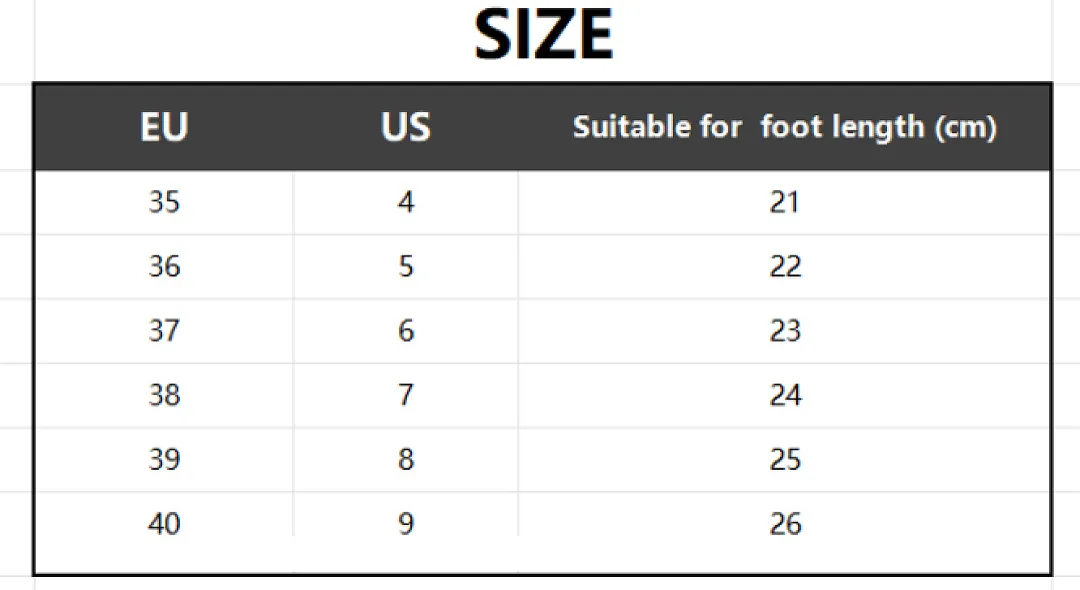1080x590 pixels.
Task: Select the EU size 37 cell
Action: (164, 331)
